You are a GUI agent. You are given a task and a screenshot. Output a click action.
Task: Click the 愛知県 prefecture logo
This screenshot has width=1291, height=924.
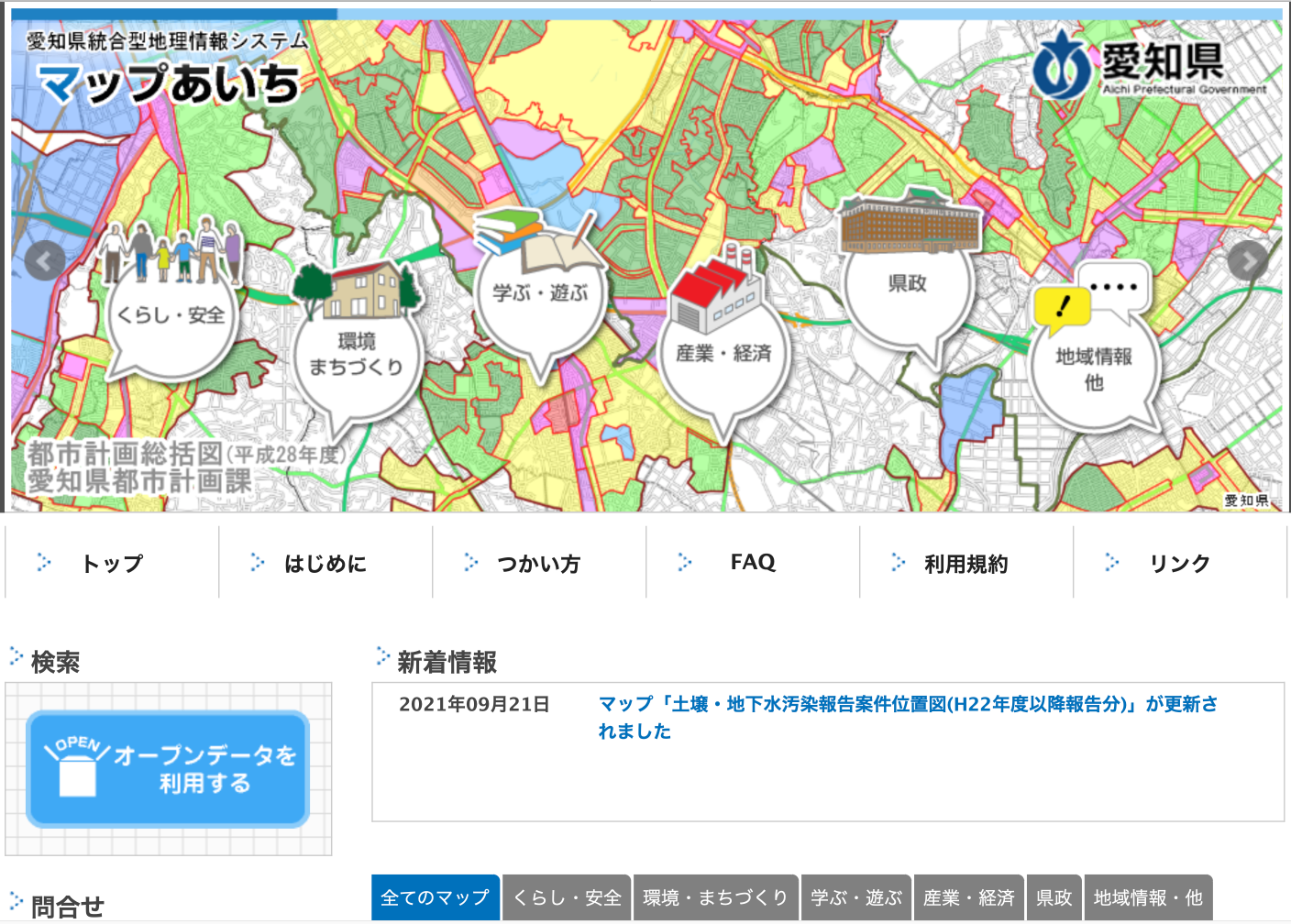(x=1150, y=62)
